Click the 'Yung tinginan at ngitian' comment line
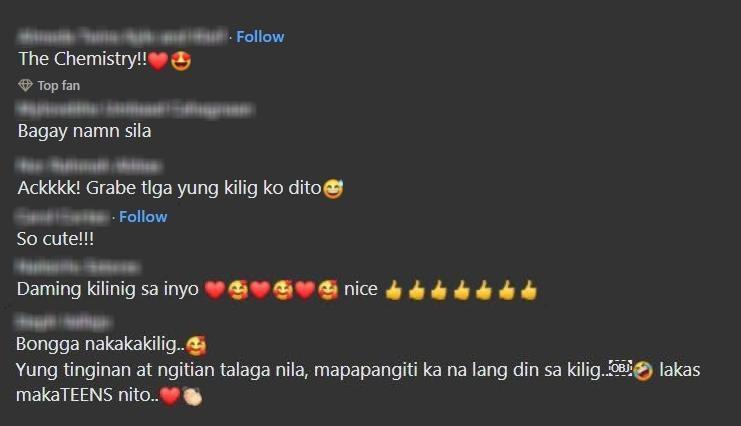 click(358, 370)
